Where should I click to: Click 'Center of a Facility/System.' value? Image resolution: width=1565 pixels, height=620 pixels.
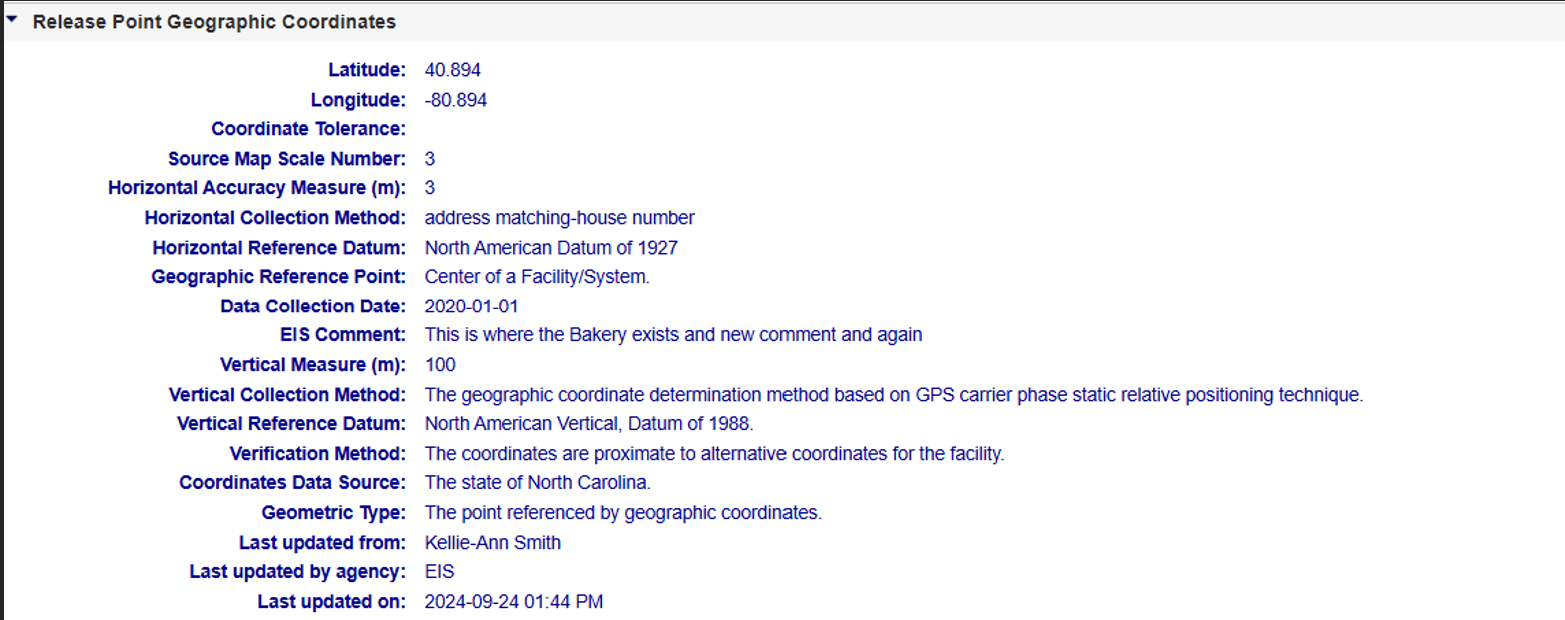tap(538, 276)
